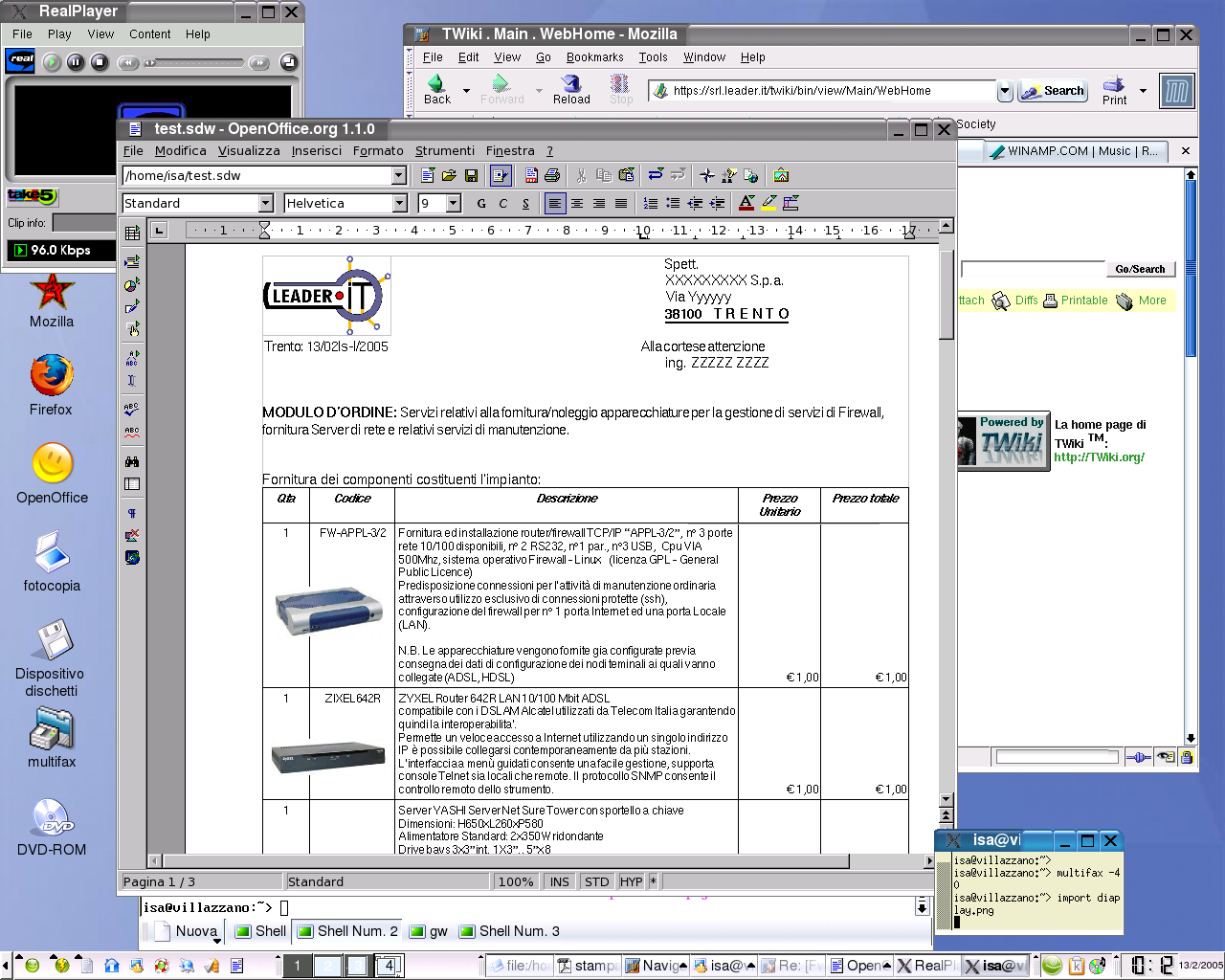1225x980 pixels.
Task: Open the Content menu in RealPlayer
Action: click(150, 33)
